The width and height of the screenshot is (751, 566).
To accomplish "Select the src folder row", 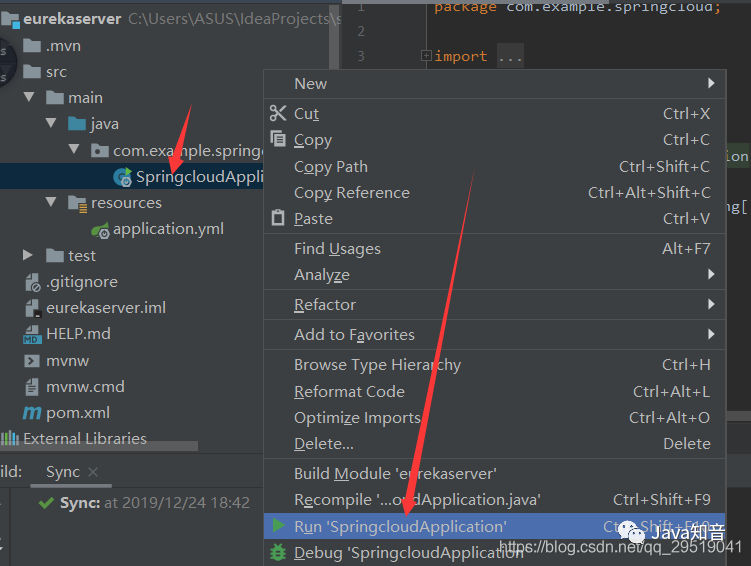I will pyautogui.click(x=132, y=72).
